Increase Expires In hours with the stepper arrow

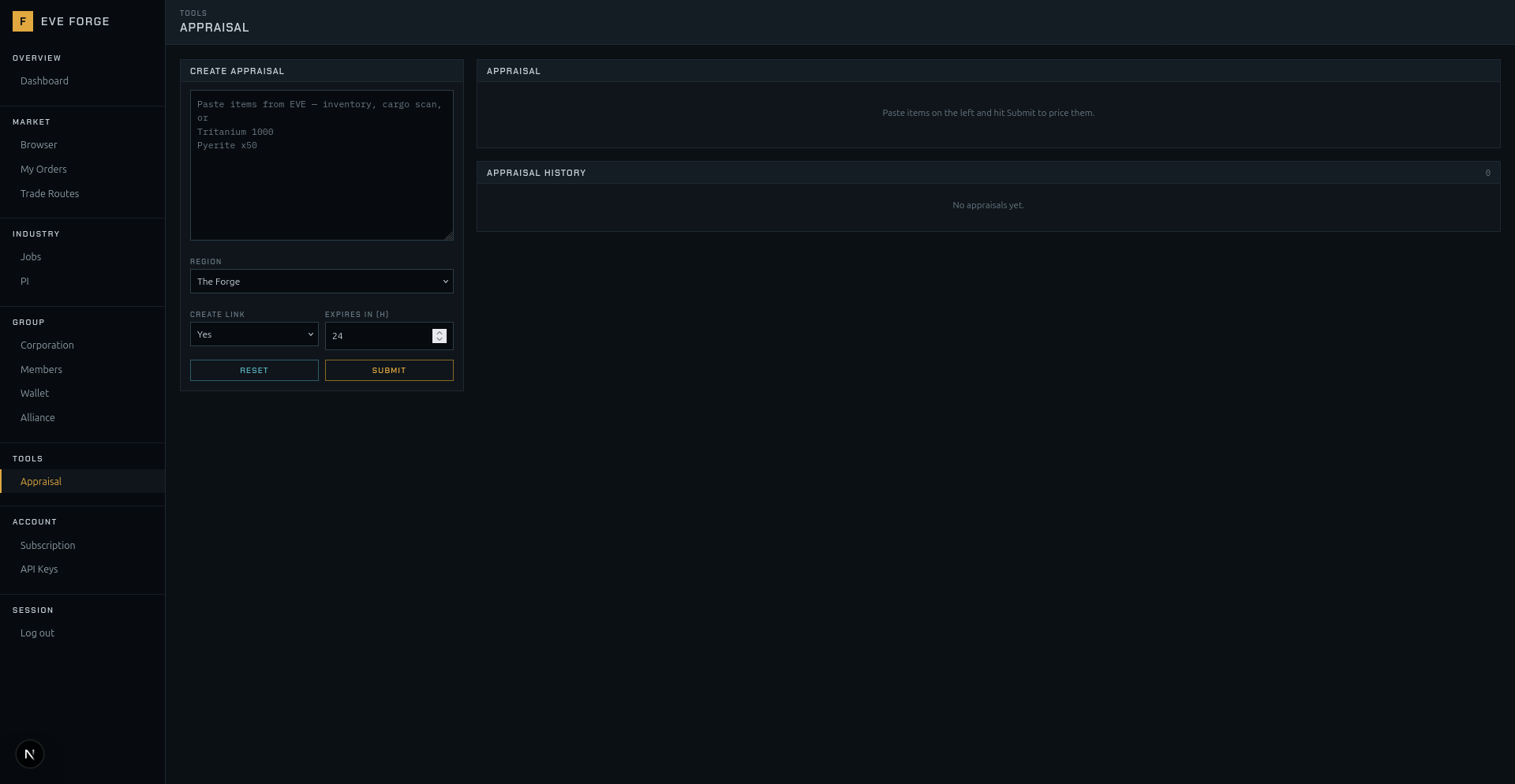440,333
